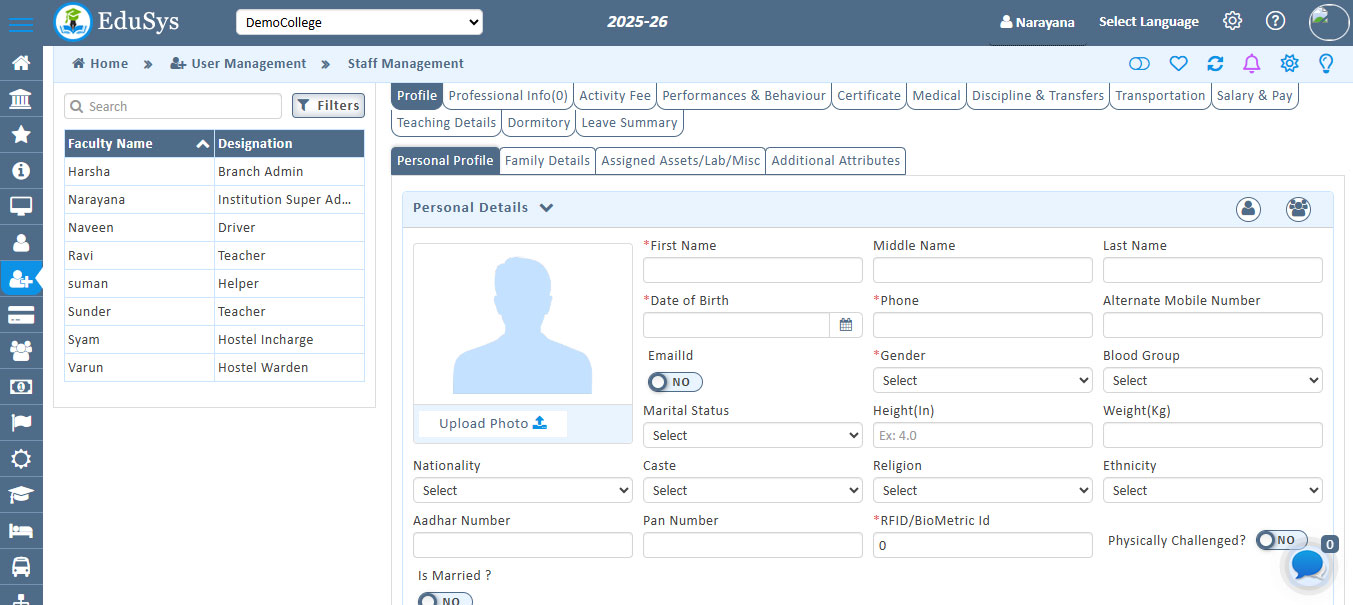Toggle the Is Married switch
The image size is (1353, 605).
click(444, 598)
